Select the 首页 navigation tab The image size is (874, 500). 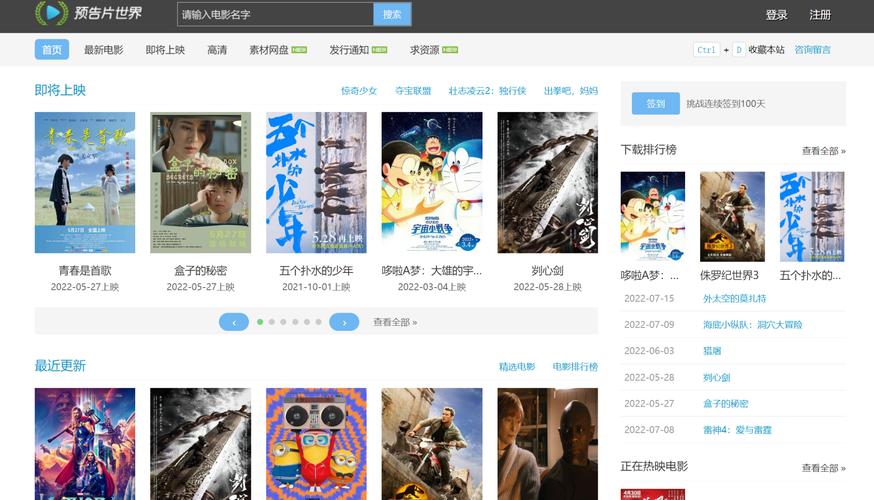(52, 50)
